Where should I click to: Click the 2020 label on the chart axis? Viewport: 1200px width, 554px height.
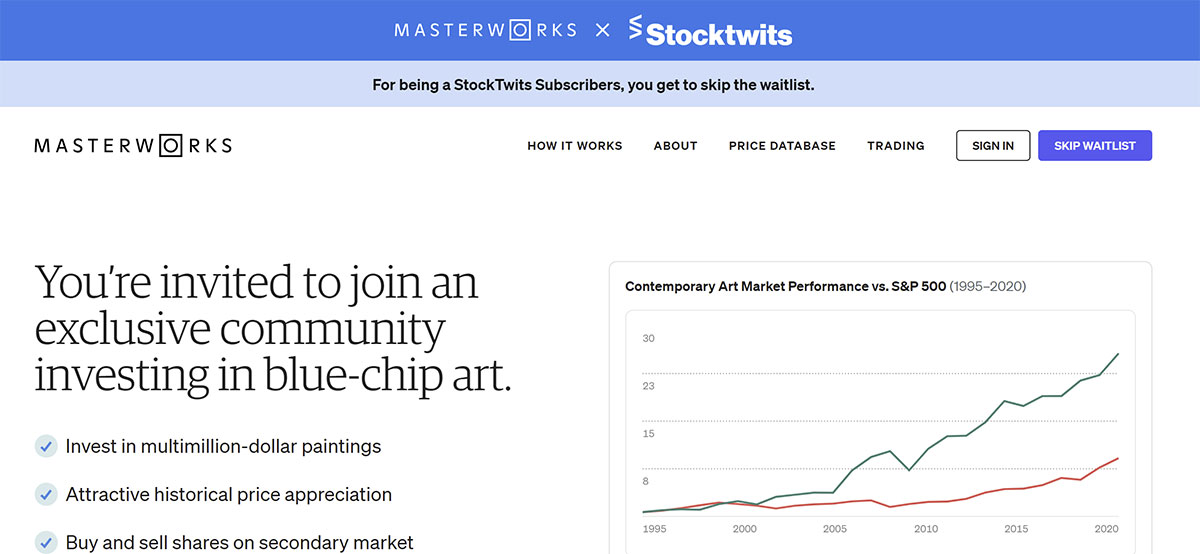(x=1106, y=529)
